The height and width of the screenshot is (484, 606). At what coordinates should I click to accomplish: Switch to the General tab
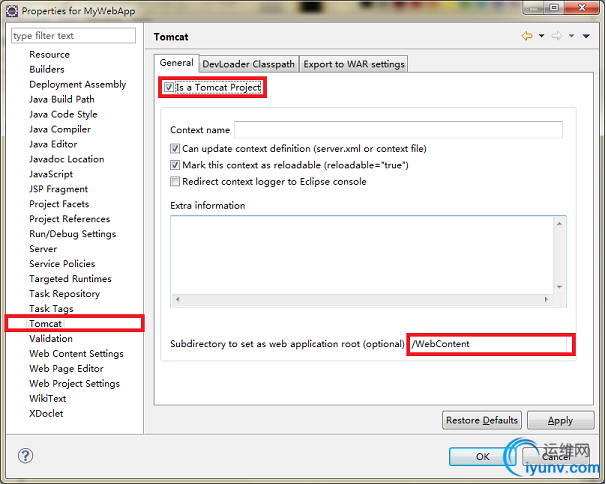[177, 63]
